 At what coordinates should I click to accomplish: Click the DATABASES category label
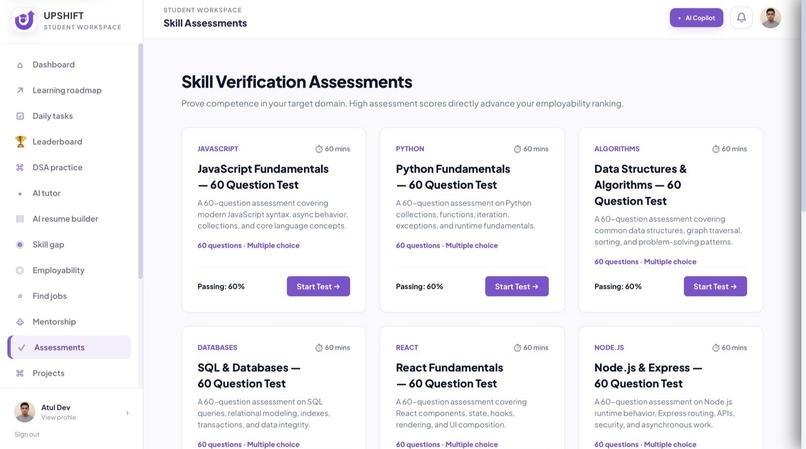click(217, 348)
